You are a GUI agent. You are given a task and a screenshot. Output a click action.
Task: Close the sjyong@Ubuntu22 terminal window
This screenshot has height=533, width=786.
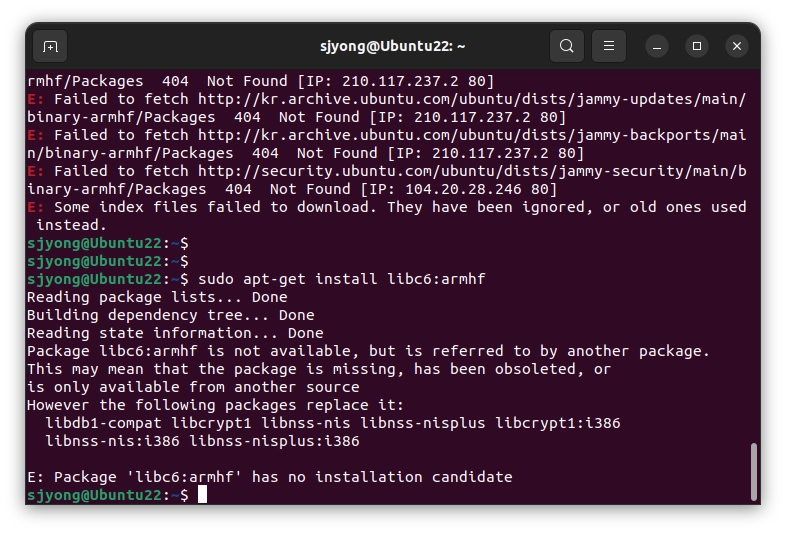click(737, 47)
